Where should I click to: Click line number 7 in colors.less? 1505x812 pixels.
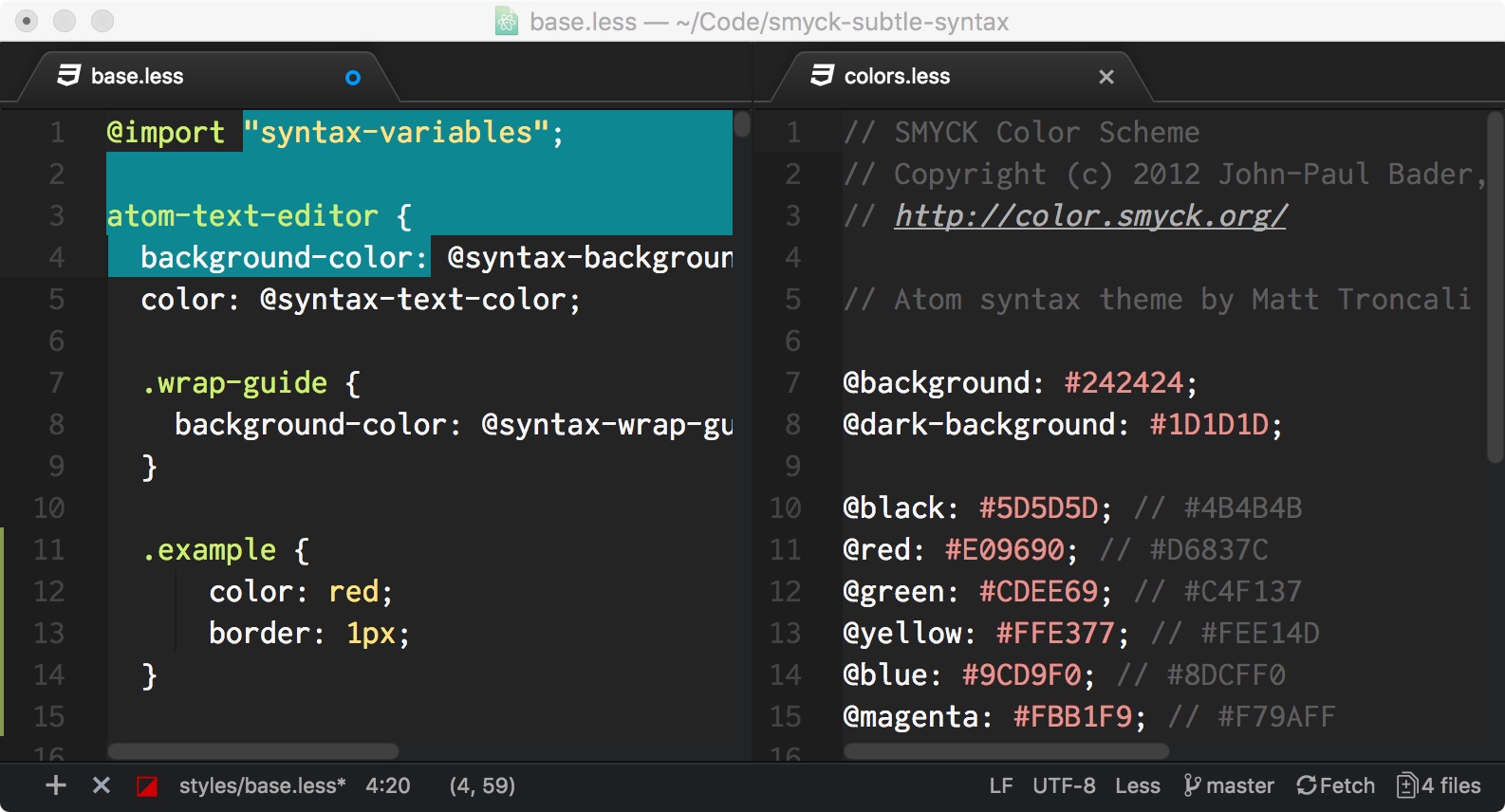(793, 383)
